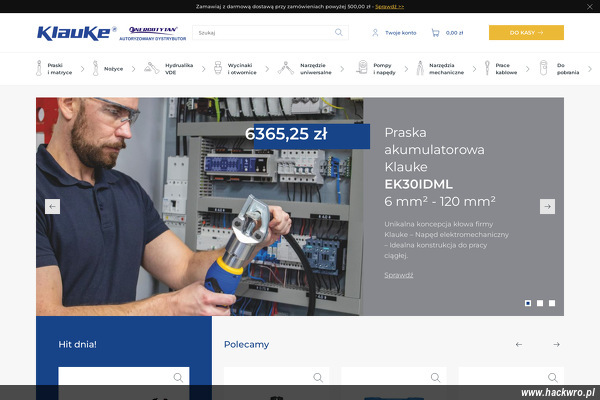The image size is (600, 400).
Task: Click Hit dnia product zoom icon
Action: [178, 378]
